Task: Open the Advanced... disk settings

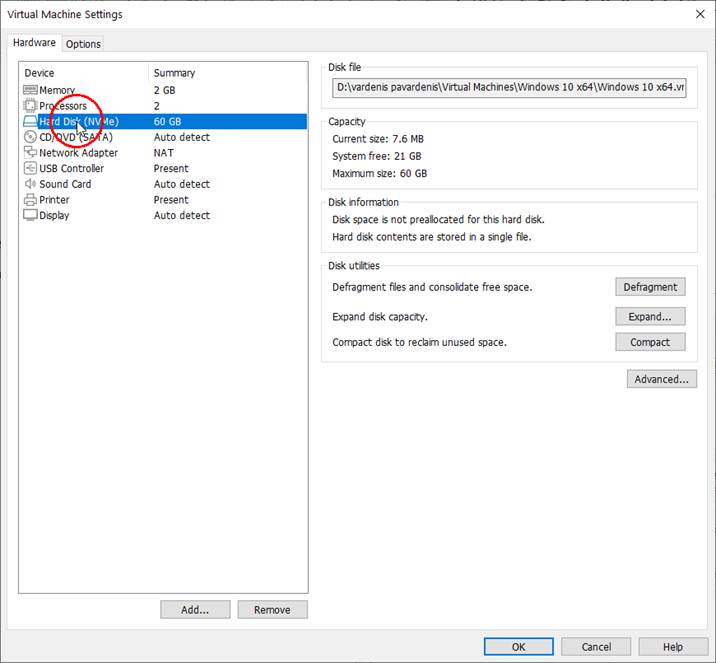Action: (x=661, y=379)
